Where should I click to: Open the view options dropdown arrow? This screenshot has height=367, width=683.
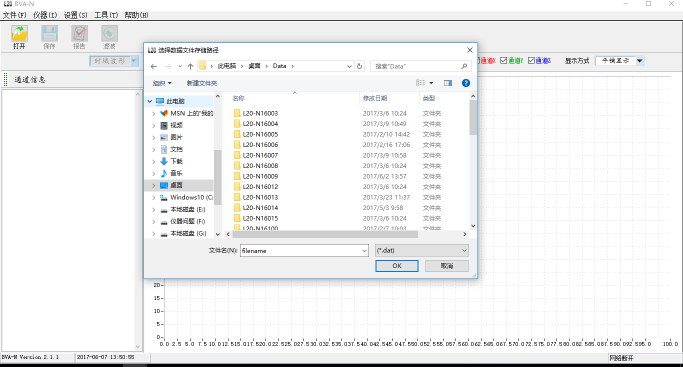tap(431, 83)
